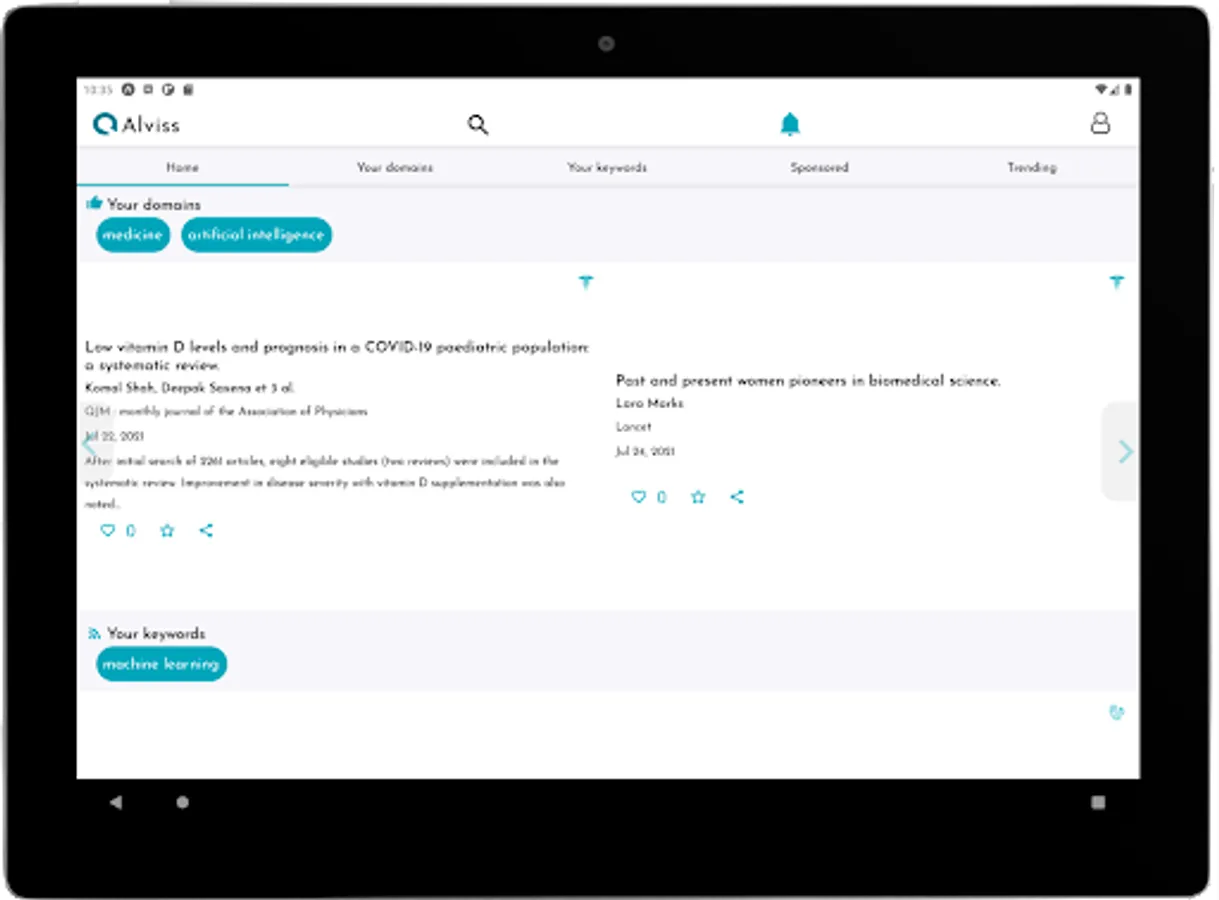Open the Low vitamin D levels article title

(x=337, y=356)
